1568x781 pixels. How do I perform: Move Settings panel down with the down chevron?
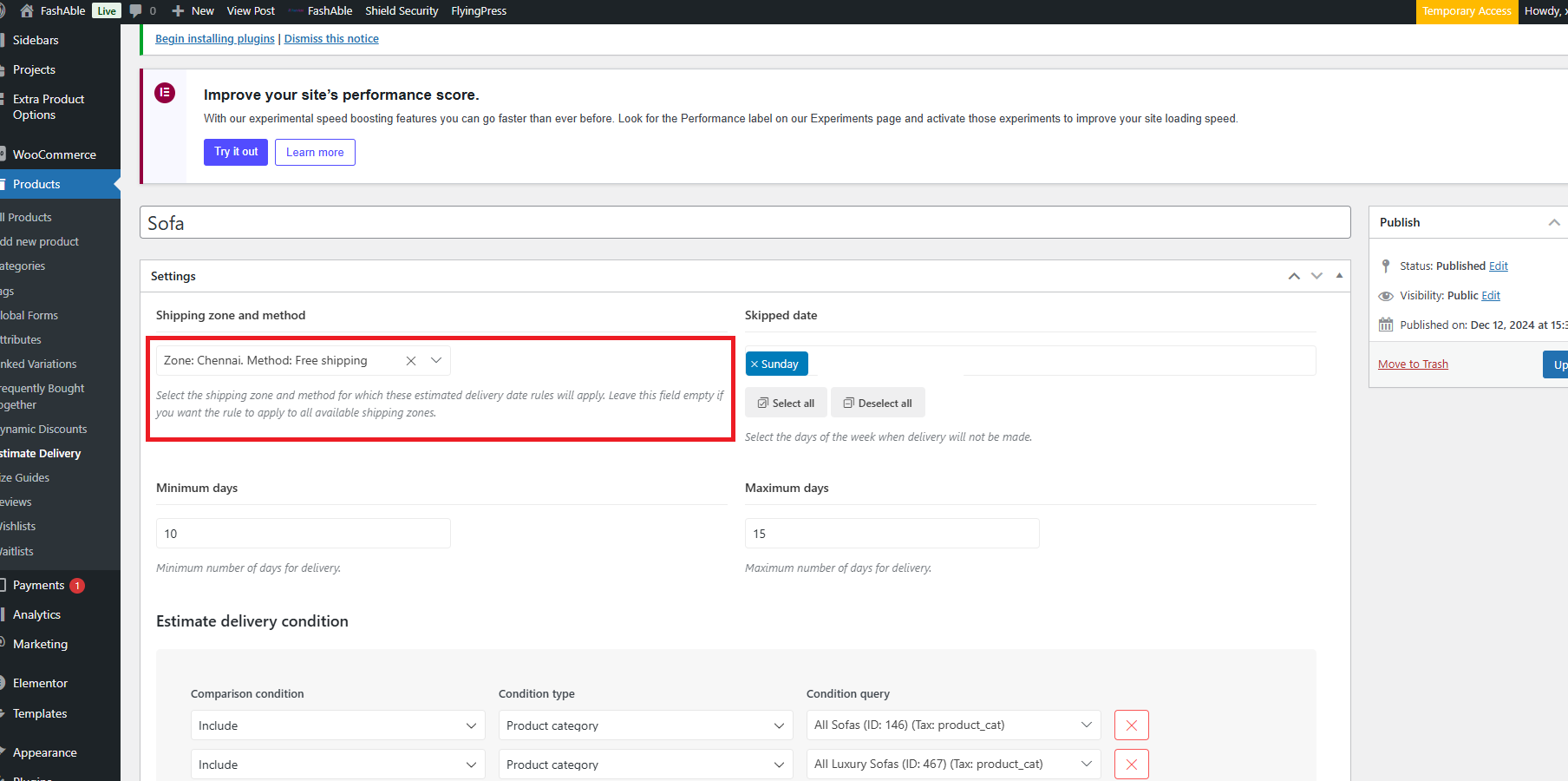1316,276
